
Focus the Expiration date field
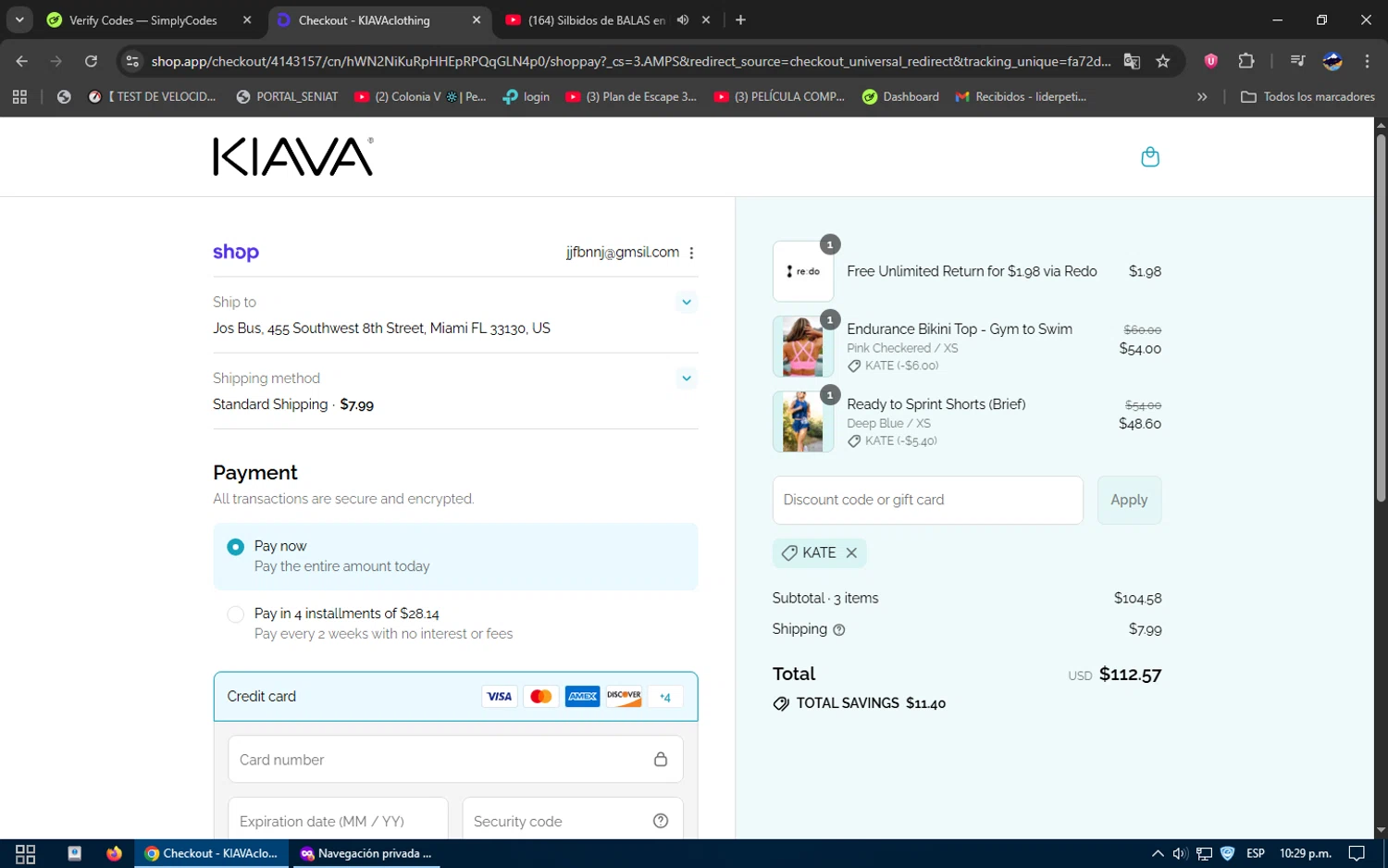click(x=338, y=821)
